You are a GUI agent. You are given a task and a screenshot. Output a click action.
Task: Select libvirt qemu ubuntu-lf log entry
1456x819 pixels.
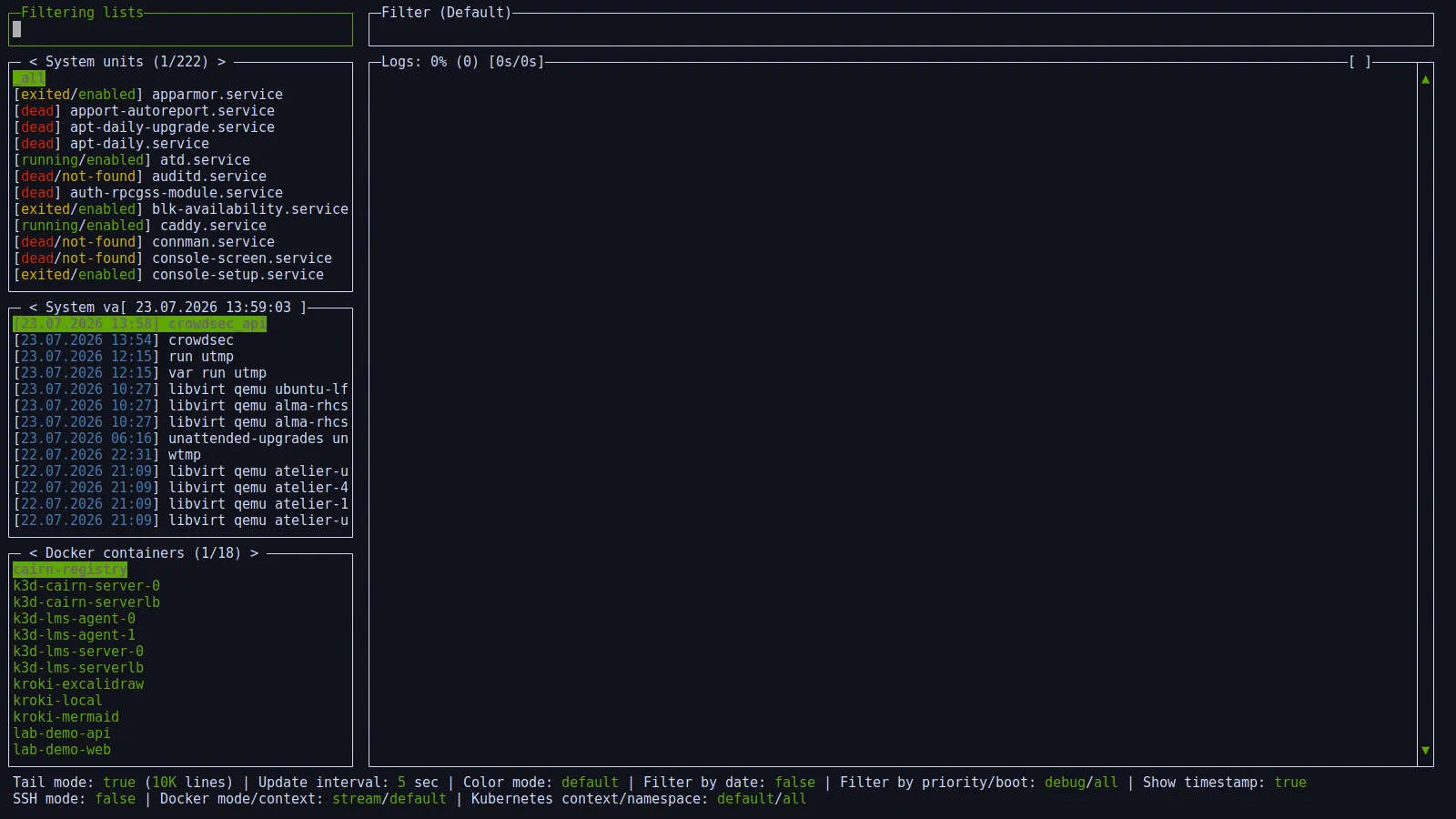[181, 389]
